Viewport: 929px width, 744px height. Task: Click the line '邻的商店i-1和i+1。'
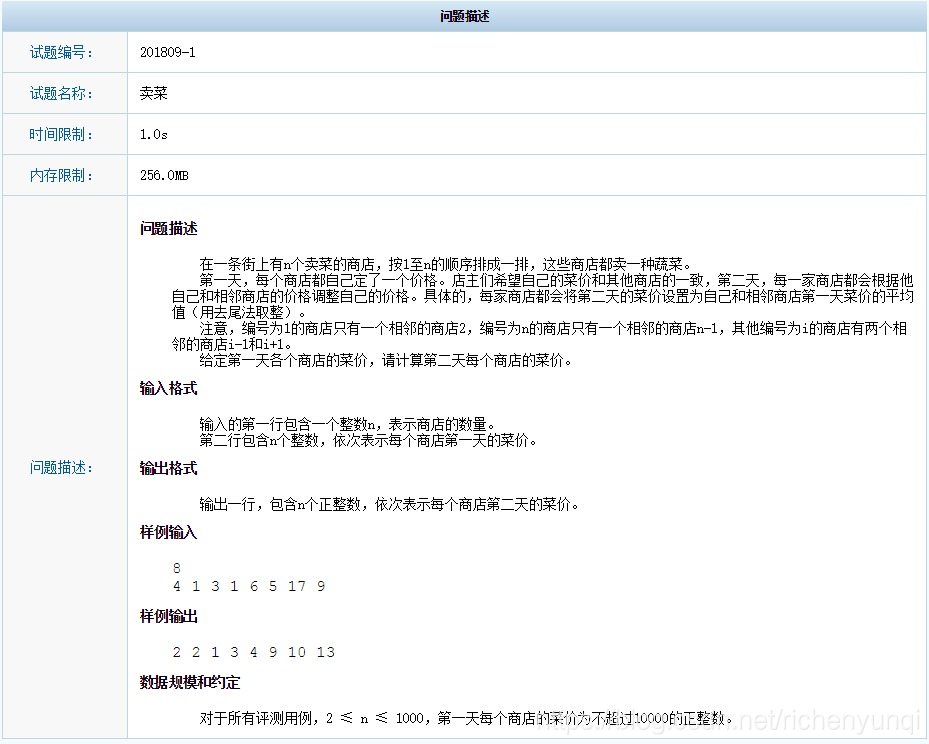(232, 344)
